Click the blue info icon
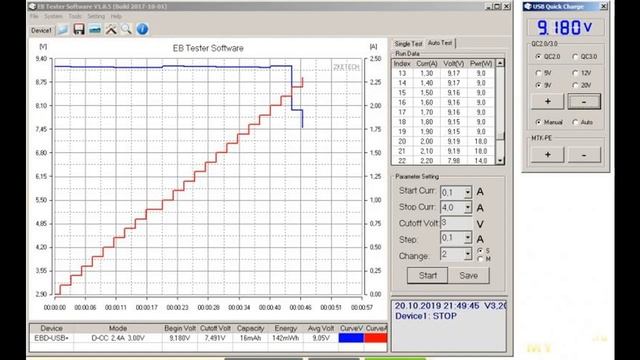 142,29
